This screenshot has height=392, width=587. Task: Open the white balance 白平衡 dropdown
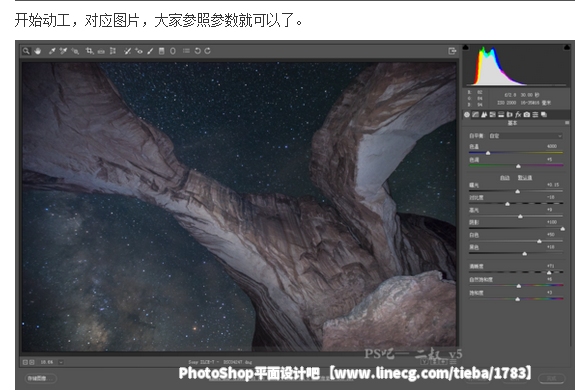[x=526, y=136]
